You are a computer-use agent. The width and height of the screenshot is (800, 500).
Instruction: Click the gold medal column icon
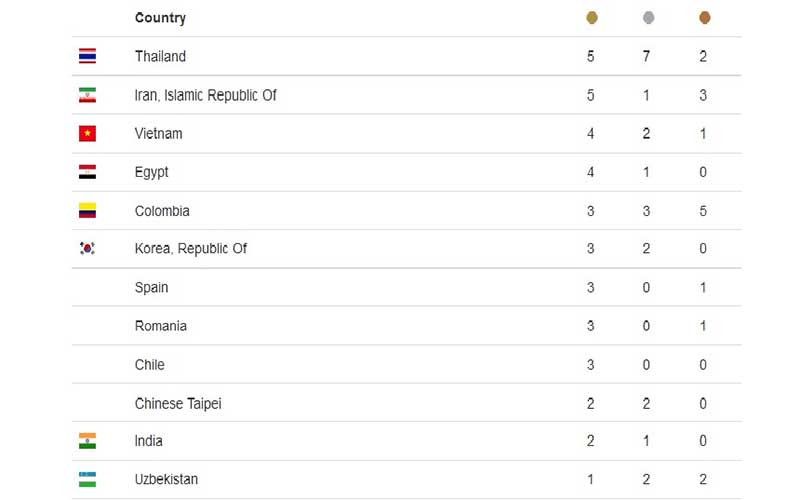point(592,18)
